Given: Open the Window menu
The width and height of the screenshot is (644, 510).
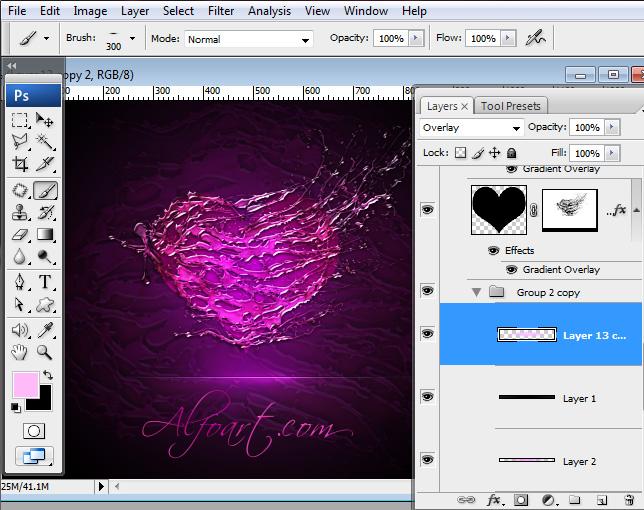Looking at the screenshot, I should click(x=366, y=11).
